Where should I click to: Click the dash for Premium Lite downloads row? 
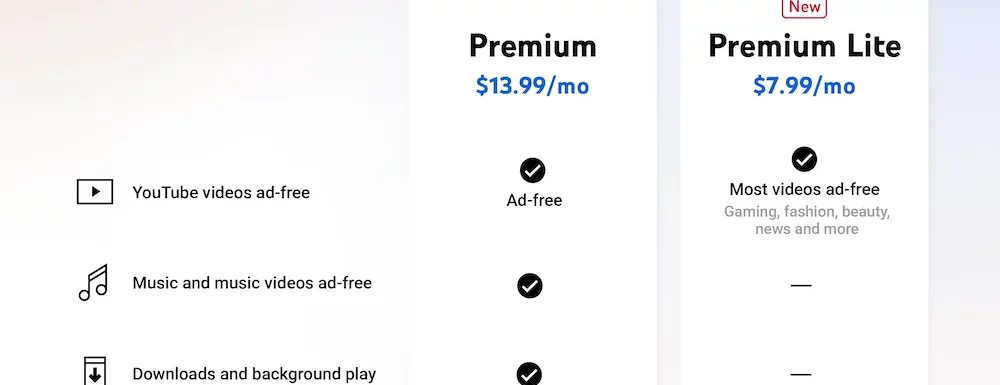(801, 375)
